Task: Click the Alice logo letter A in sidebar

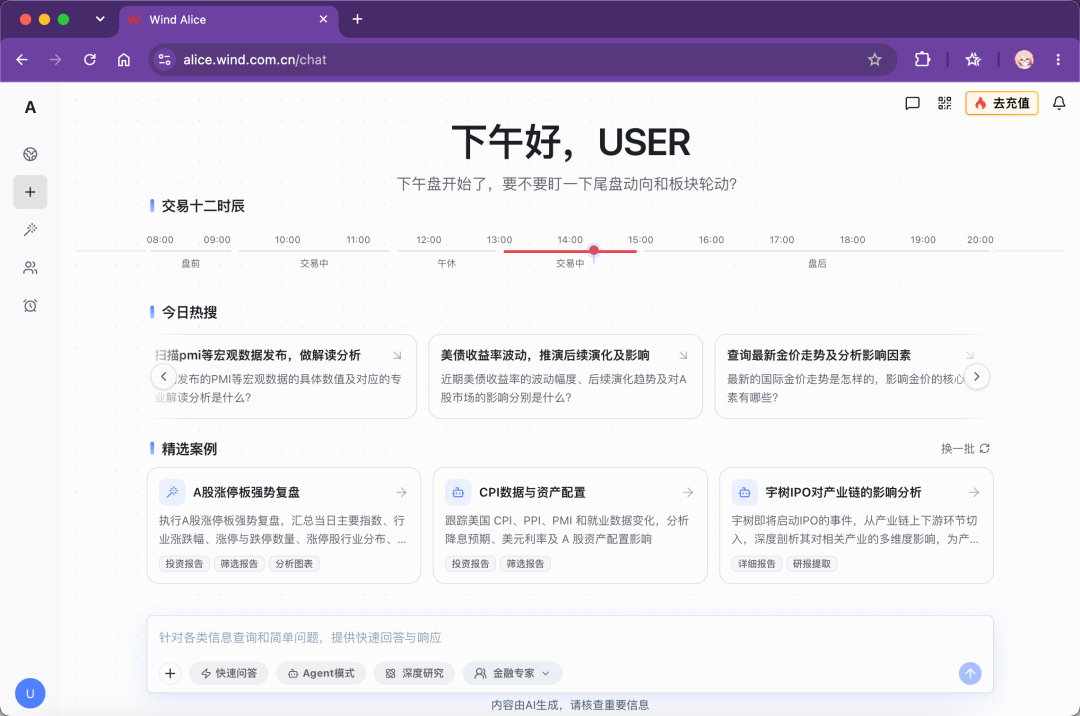Action: (30, 107)
